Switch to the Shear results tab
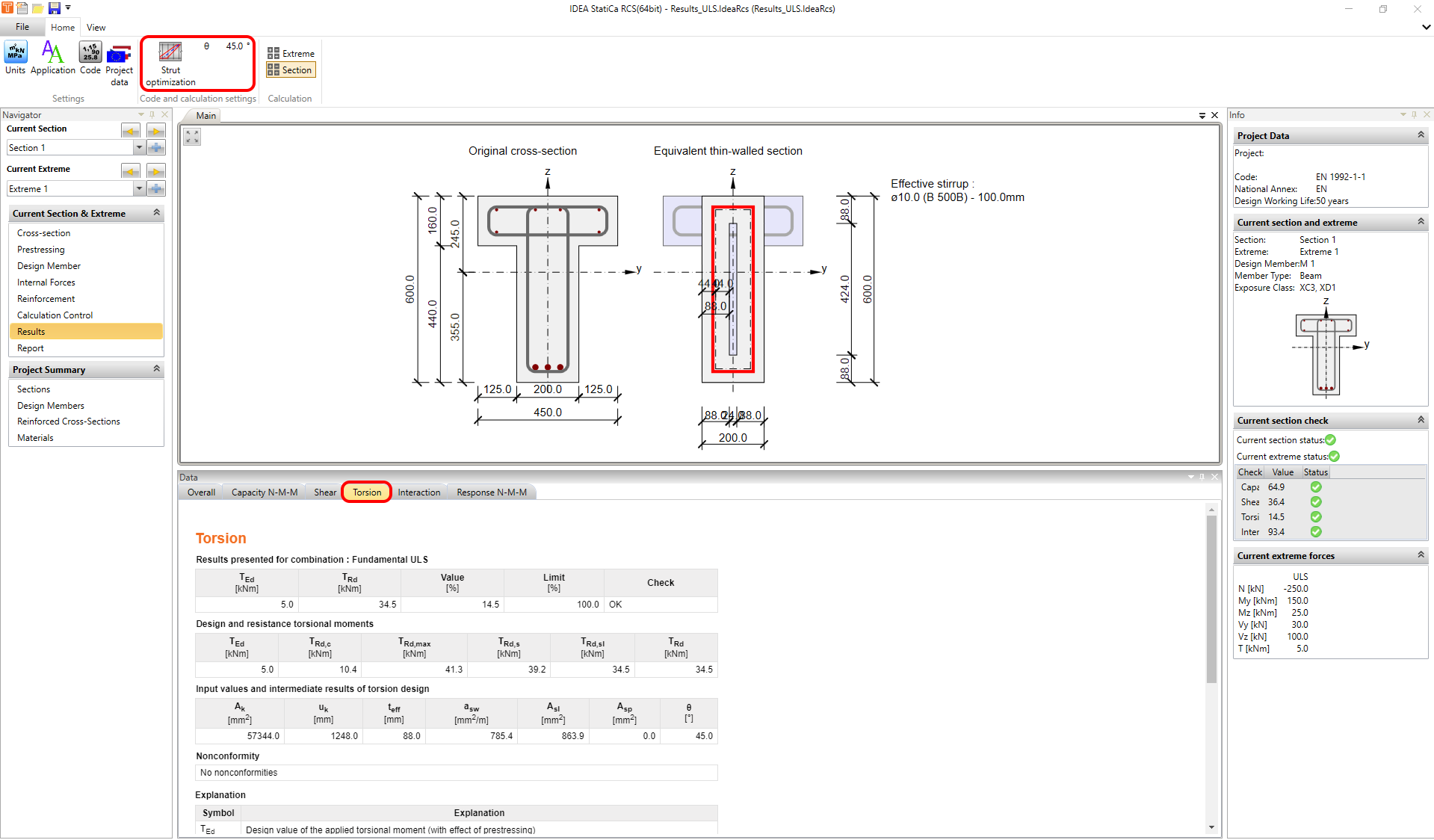 [324, 492]
